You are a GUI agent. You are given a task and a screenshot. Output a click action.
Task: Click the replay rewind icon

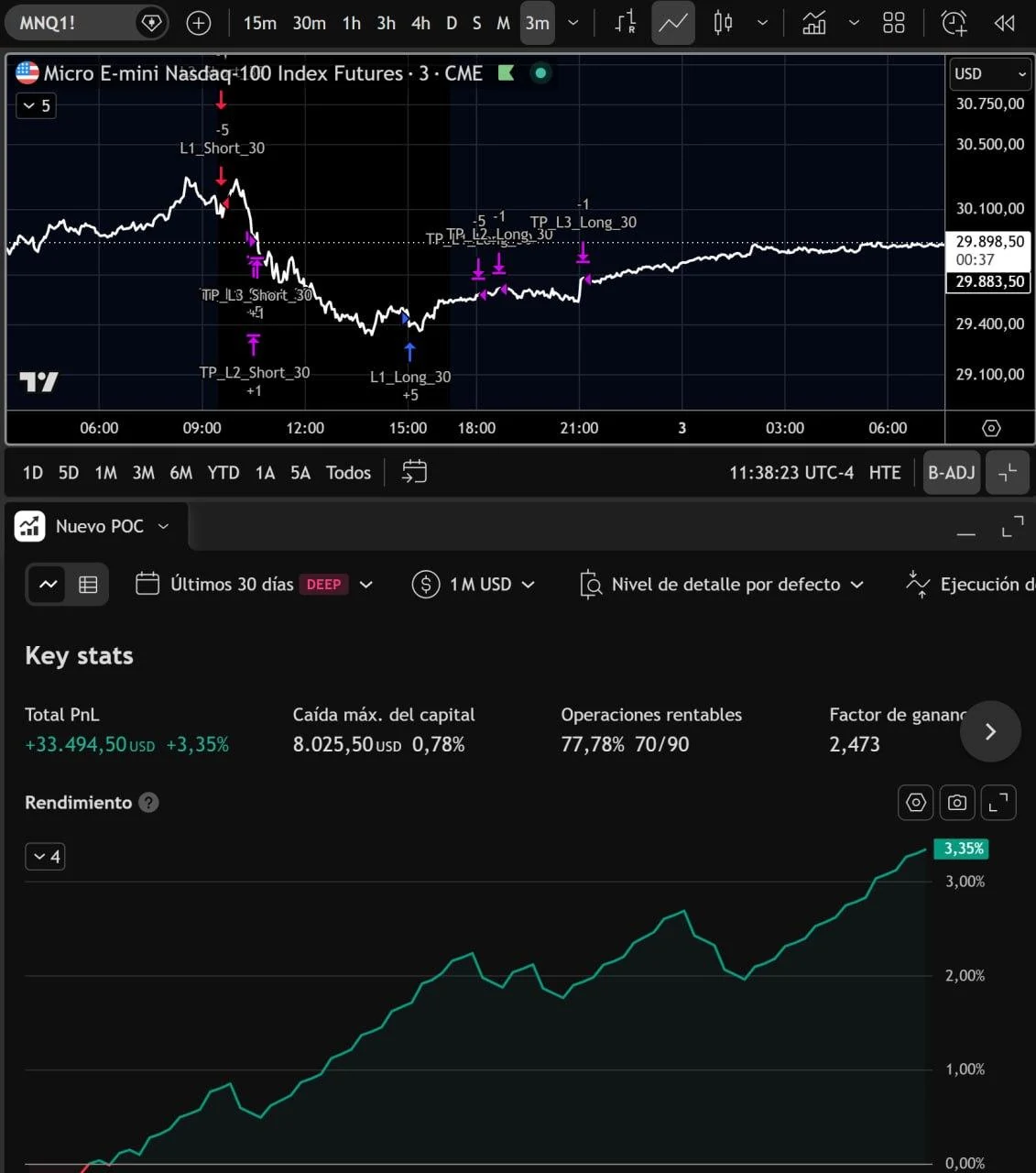pos(1005,23)
